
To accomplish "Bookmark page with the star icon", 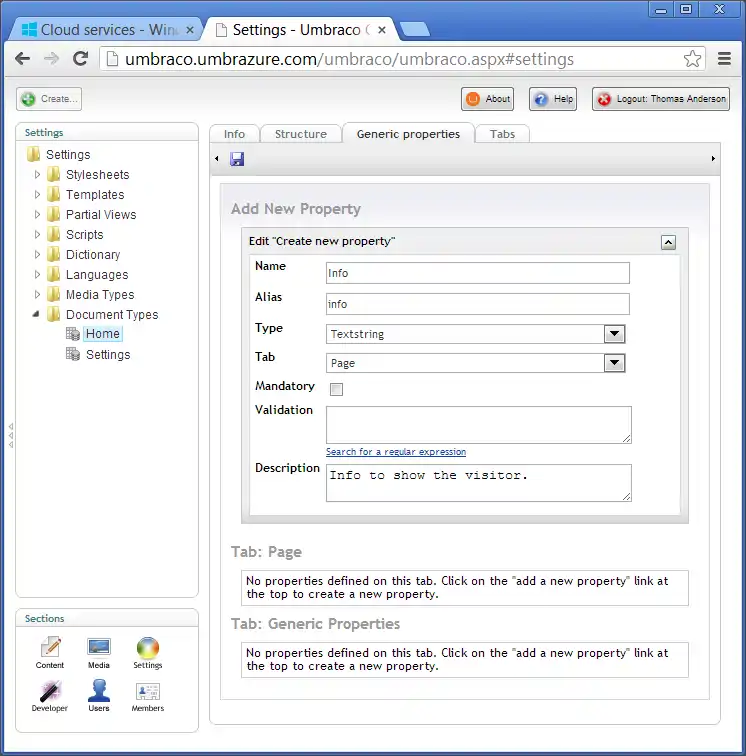I will point(692,59).
